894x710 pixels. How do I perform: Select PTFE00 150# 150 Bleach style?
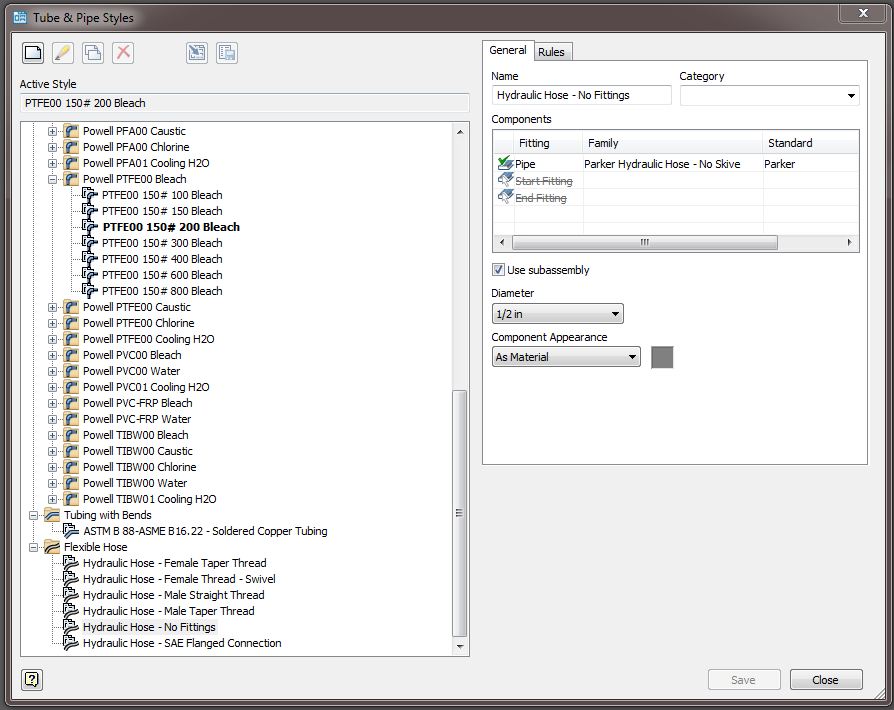162,211
